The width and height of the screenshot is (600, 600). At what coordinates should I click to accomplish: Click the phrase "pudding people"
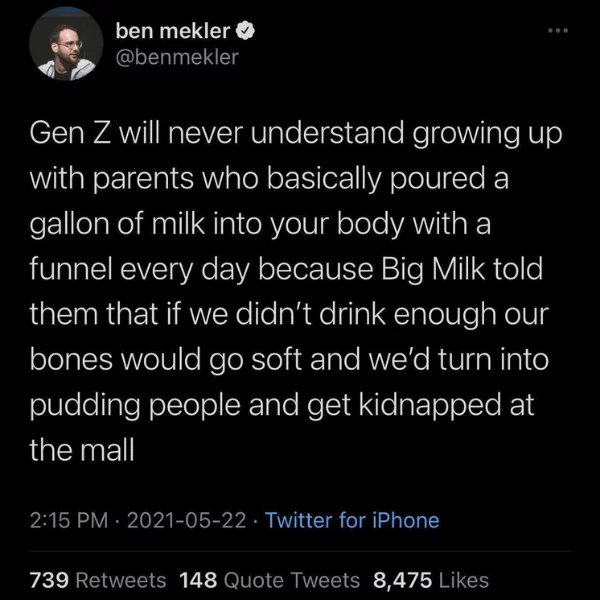[135, 406]
